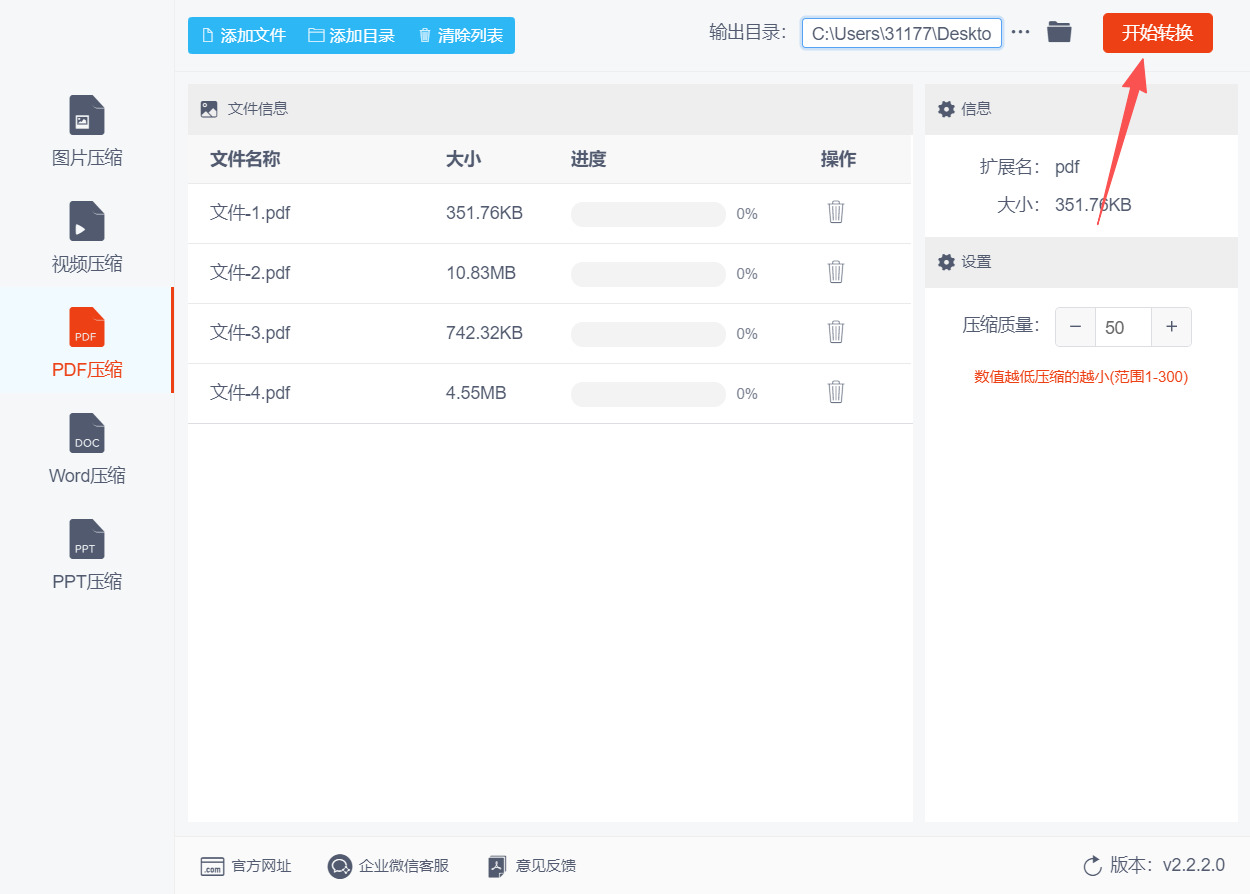Screen dimensions: 1250x894
Task: Click the 文件信息 panel header icon
Action: 209,109
